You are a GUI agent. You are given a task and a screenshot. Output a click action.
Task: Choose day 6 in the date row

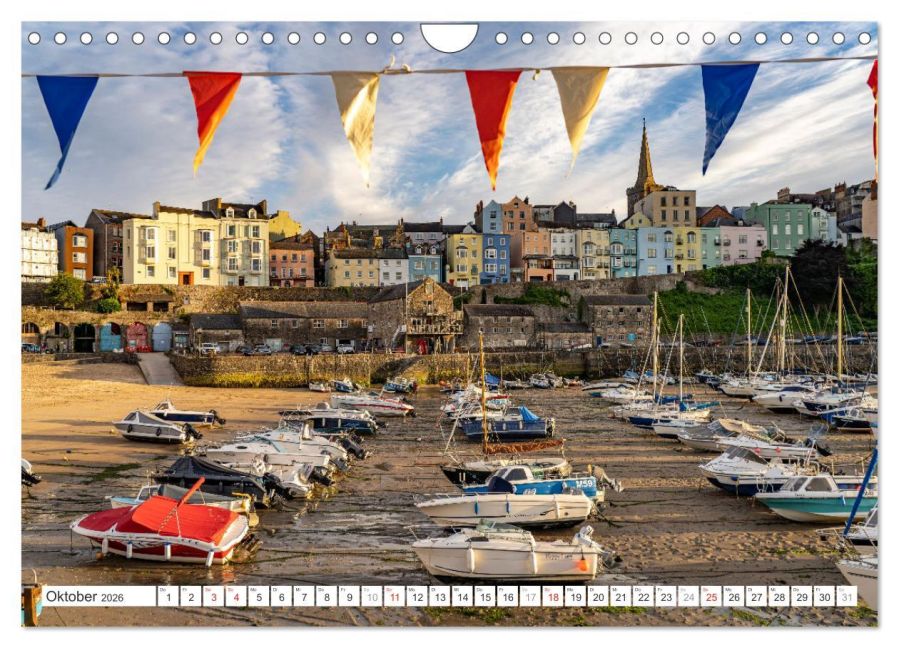point(281,596)
